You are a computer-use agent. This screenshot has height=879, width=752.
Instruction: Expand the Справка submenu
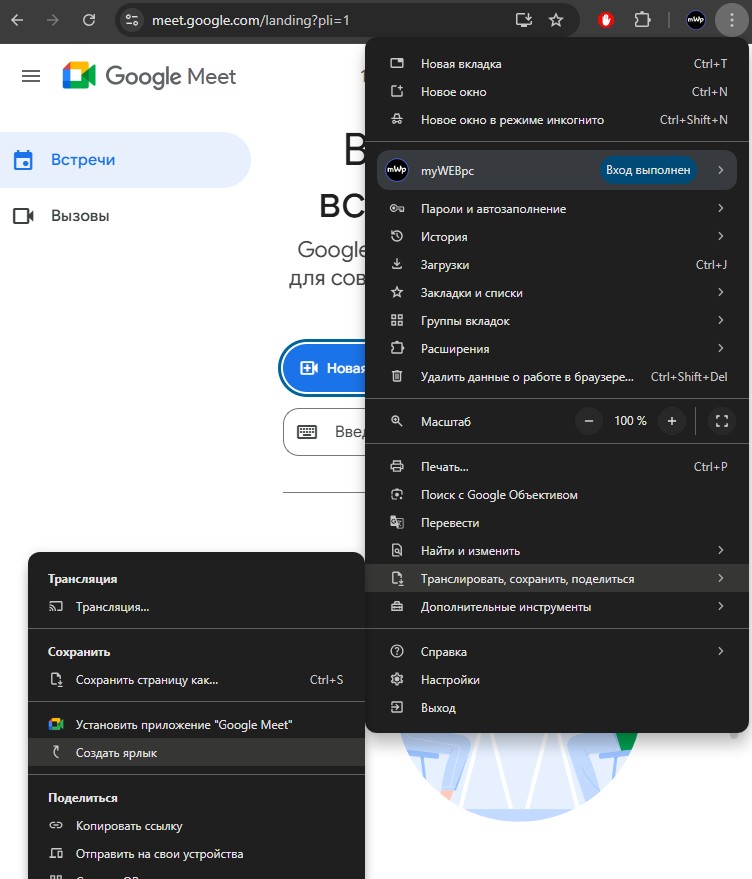click(x=558, y=651)
